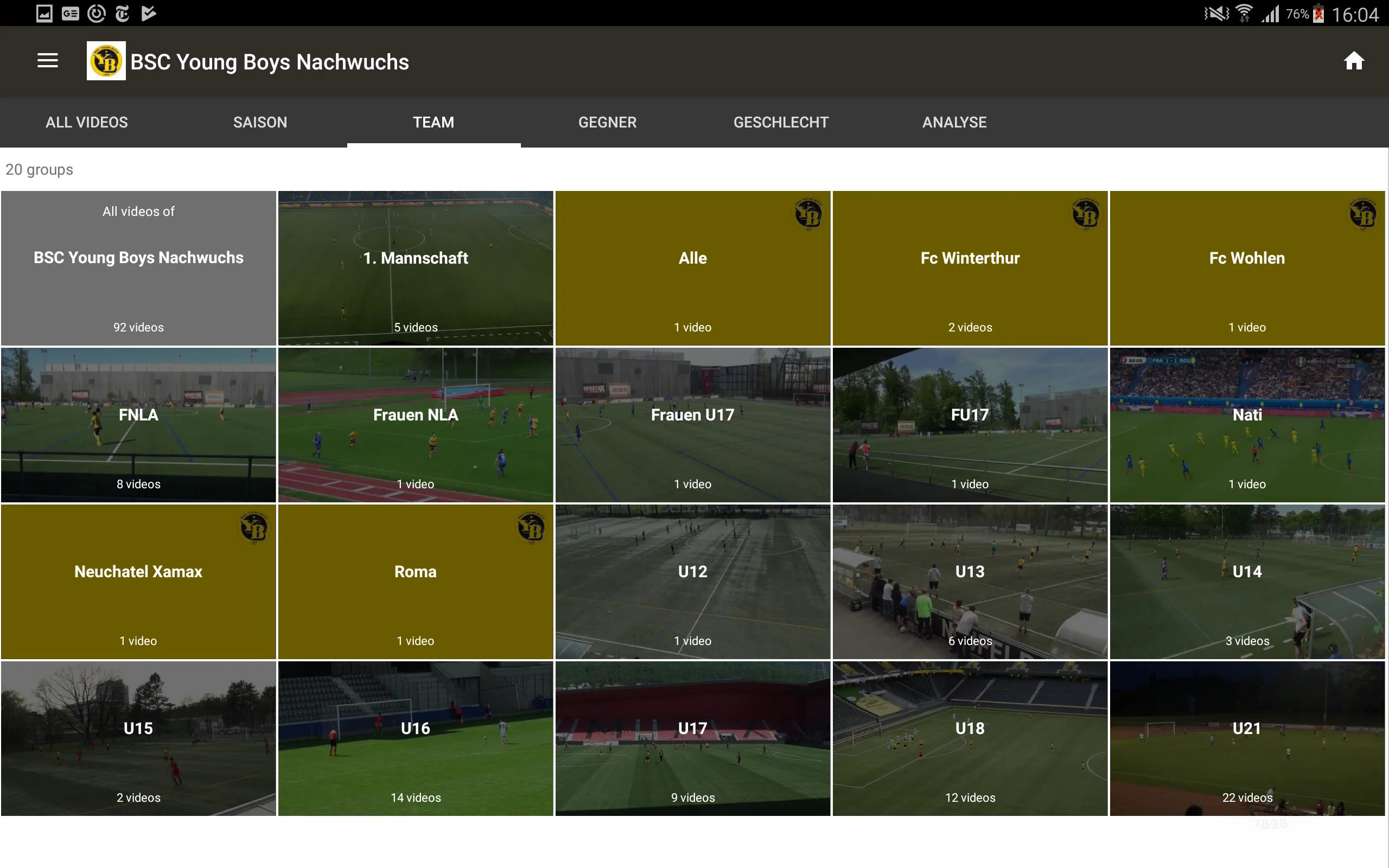
Task: Open the GESCHLECHT tab
Action: coord(781,122)
